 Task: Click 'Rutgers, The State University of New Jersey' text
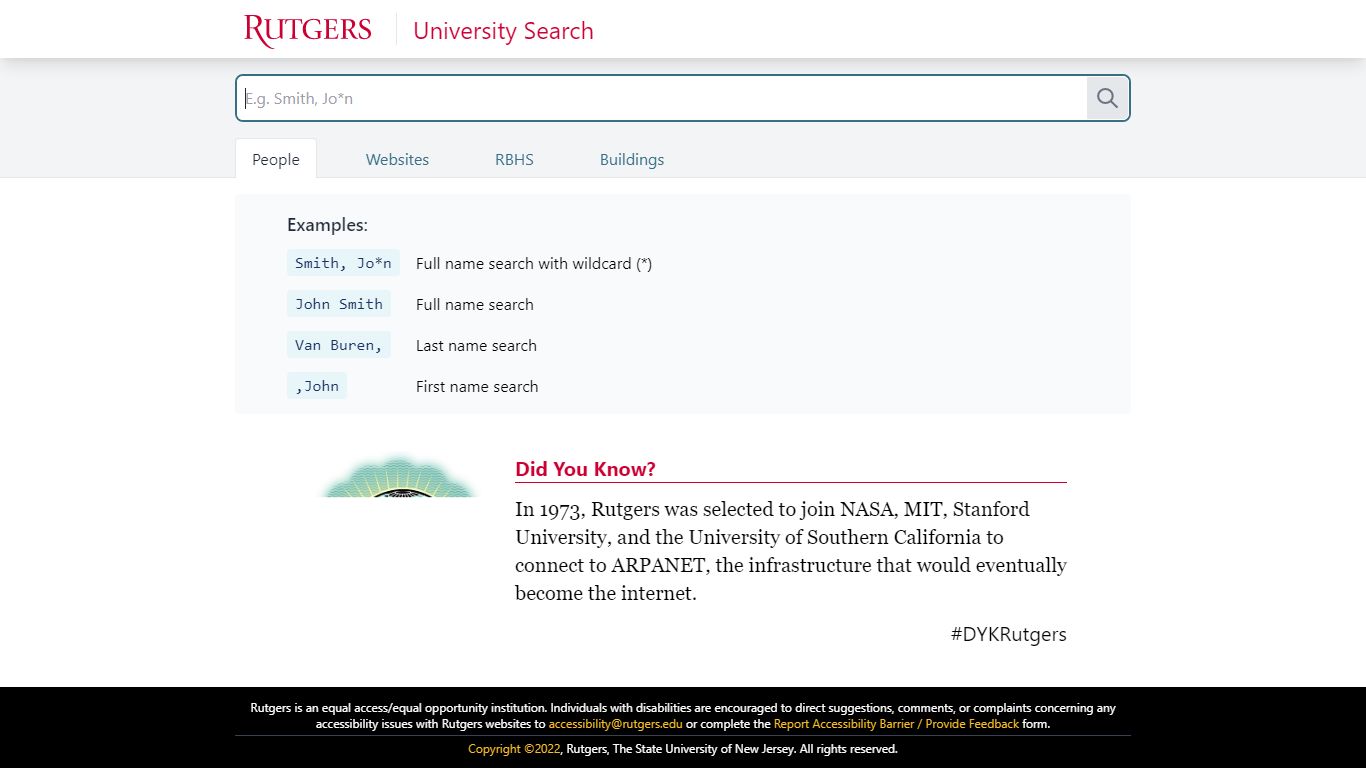[680, 749]
